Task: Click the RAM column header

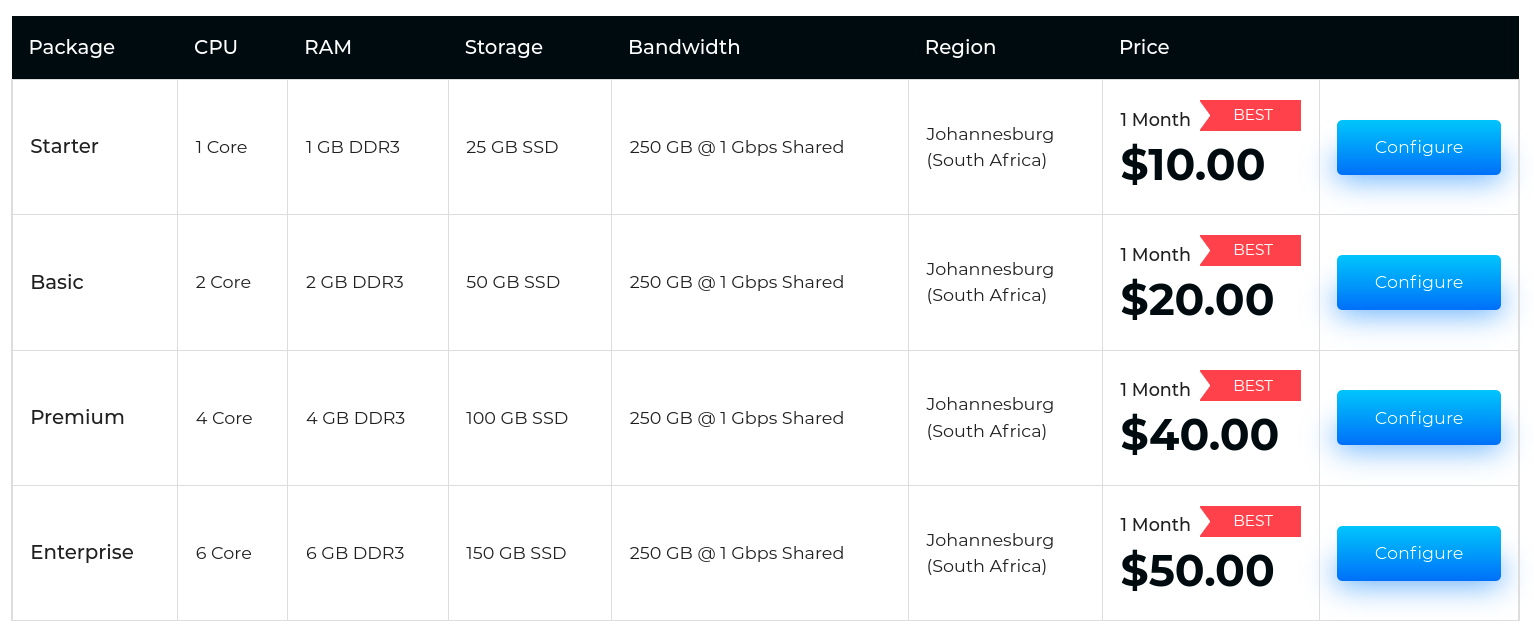Action: (328, 47)
